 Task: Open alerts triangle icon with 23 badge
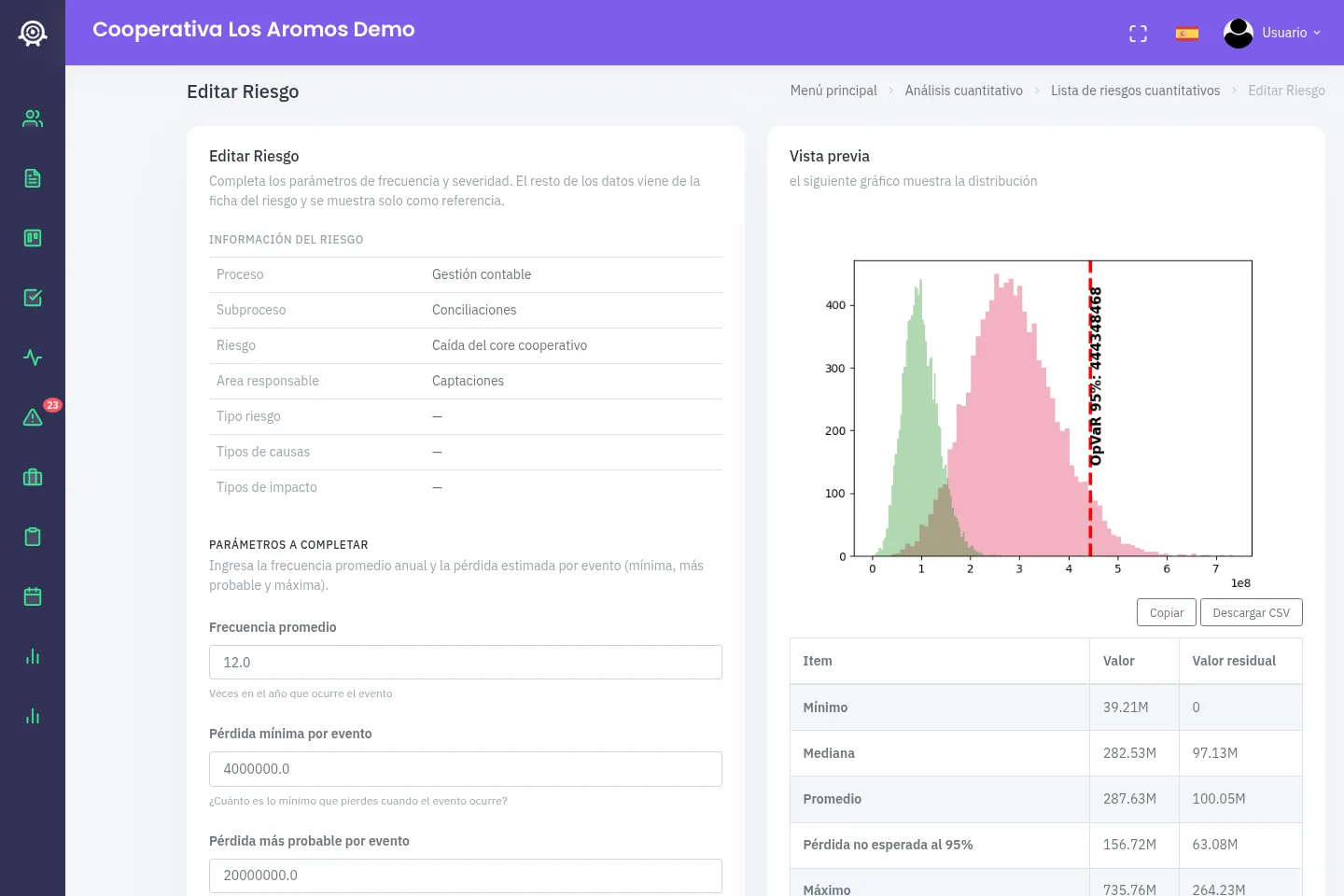coord(33,417)
